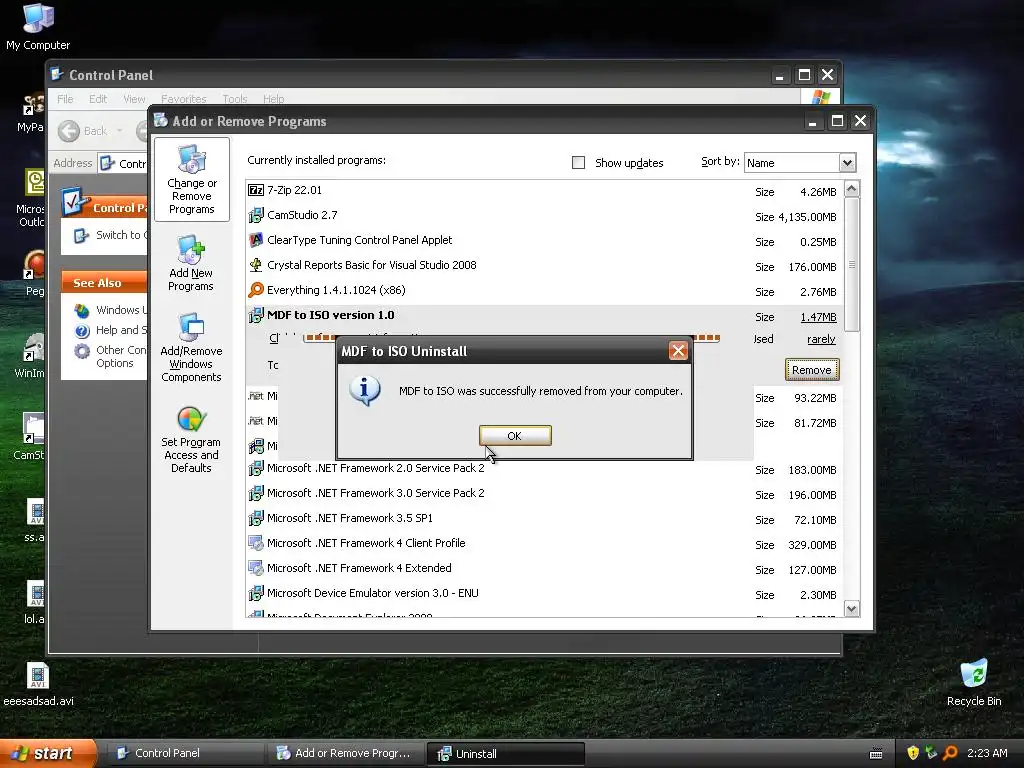Click the Everything 1.4.1.1024 search icon
The height and width of the screenshot is (768, 1024).
(x=256, y=290)
